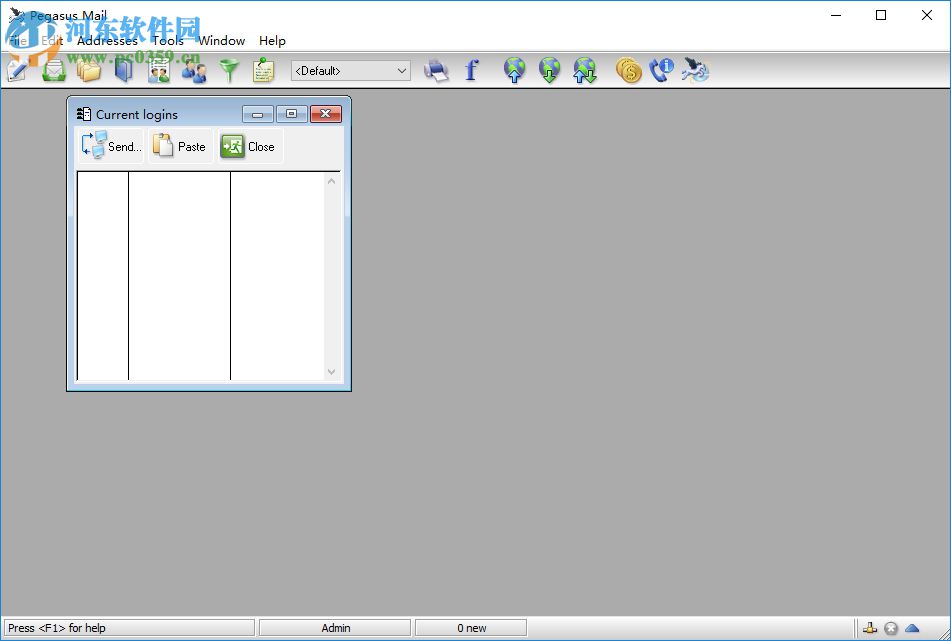Click scroll down arrow in logins list
This screenshot has height=641, width=951.
point(331,372)
